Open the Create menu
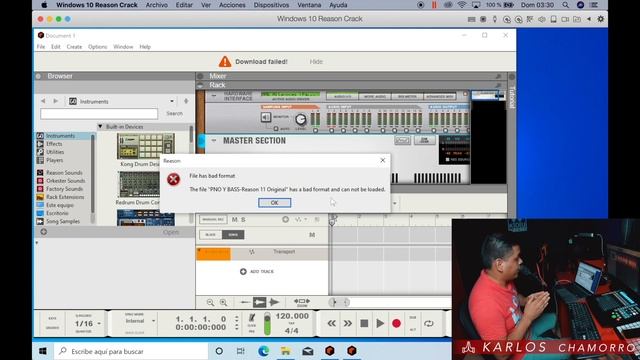The height and width of the screenshot is (360, 640). tap(74, 47)
